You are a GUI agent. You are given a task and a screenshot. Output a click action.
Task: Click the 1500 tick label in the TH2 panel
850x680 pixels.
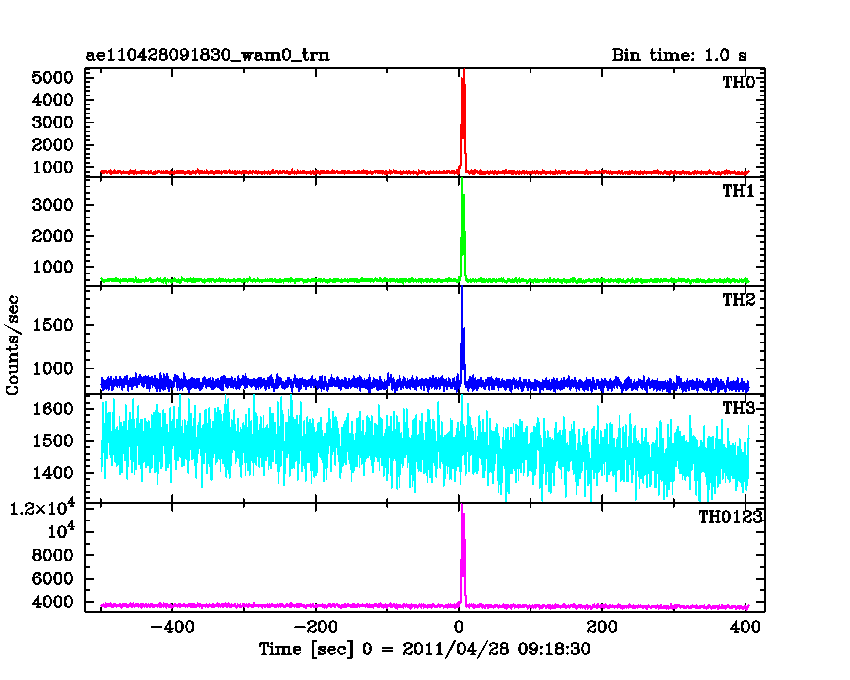click(53, 325)
